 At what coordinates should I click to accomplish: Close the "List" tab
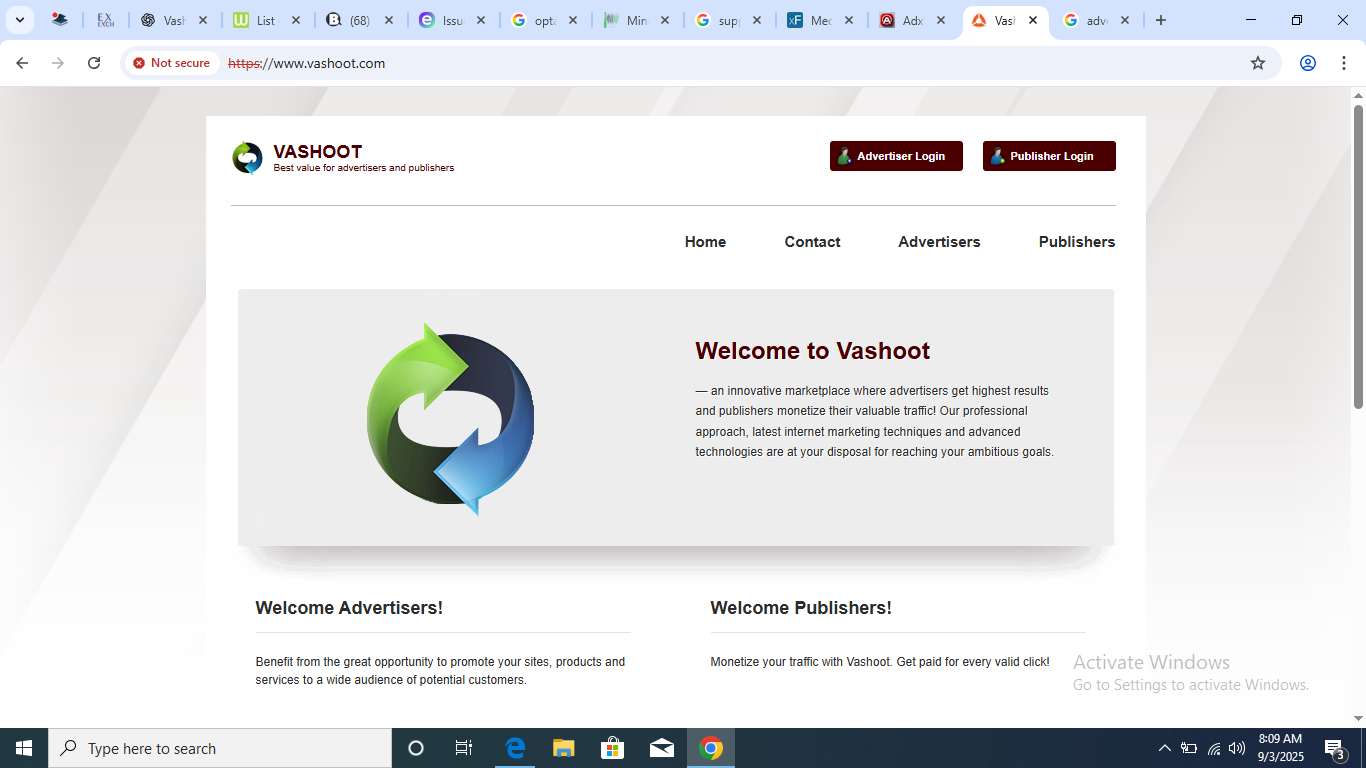[x=296, y=20]
